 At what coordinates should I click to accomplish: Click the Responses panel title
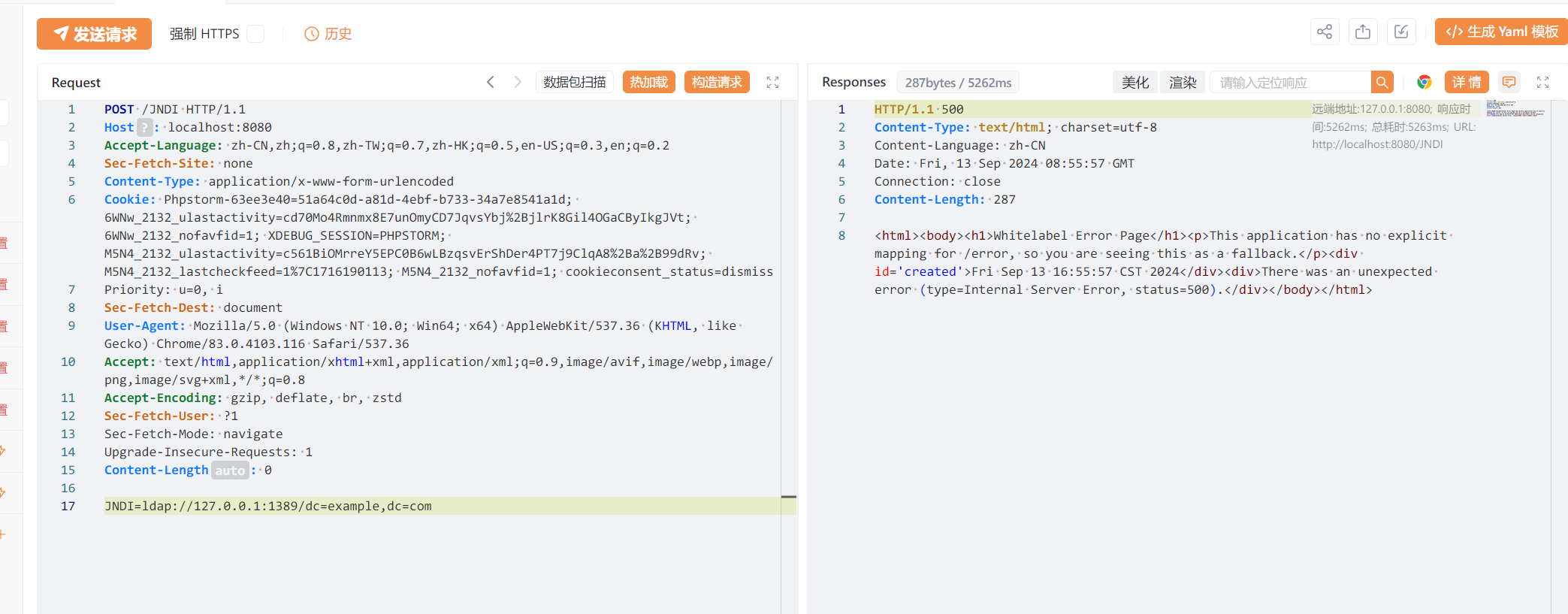point(854,82)
